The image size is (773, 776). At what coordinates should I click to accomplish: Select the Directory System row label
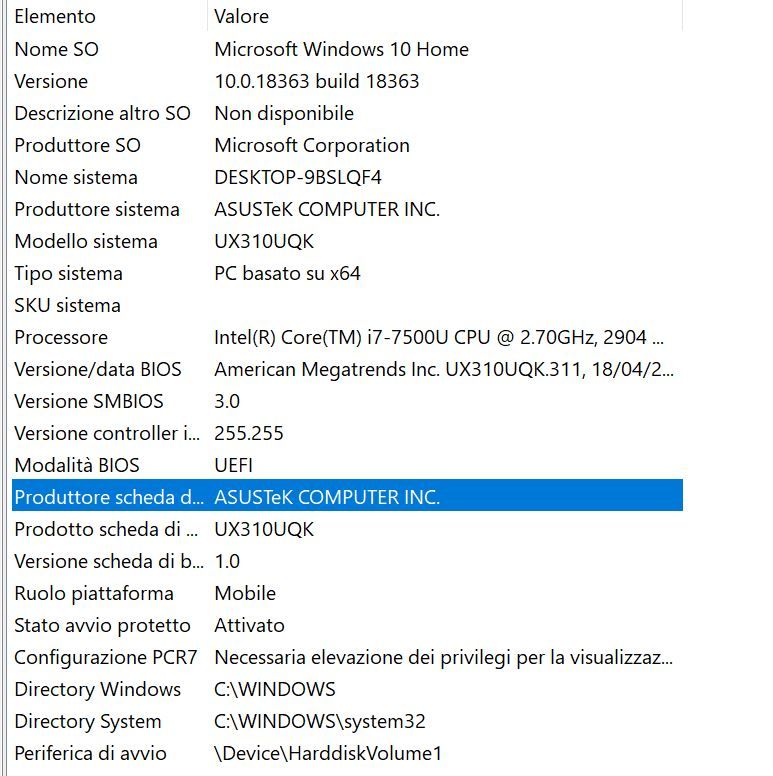tap(88, 722)
